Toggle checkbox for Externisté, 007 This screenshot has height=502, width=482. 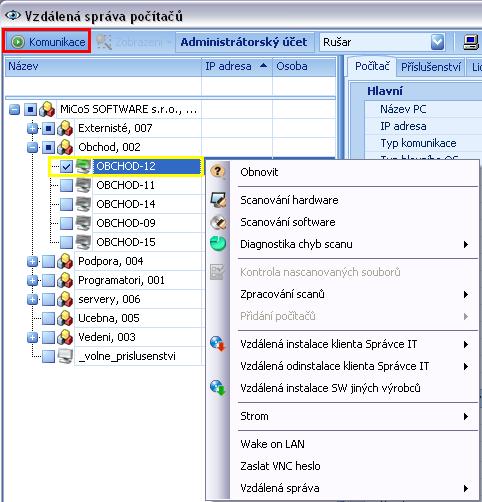(x=49, y=128)
